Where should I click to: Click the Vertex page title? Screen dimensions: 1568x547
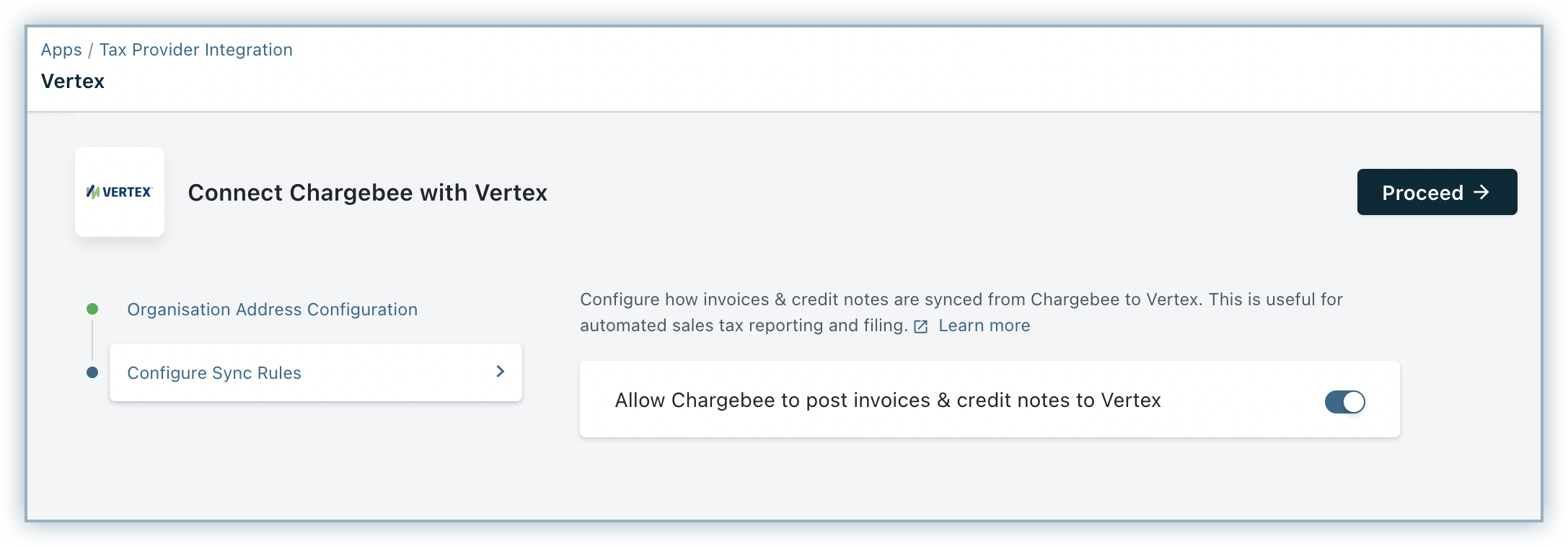click(x=73, y=81)
